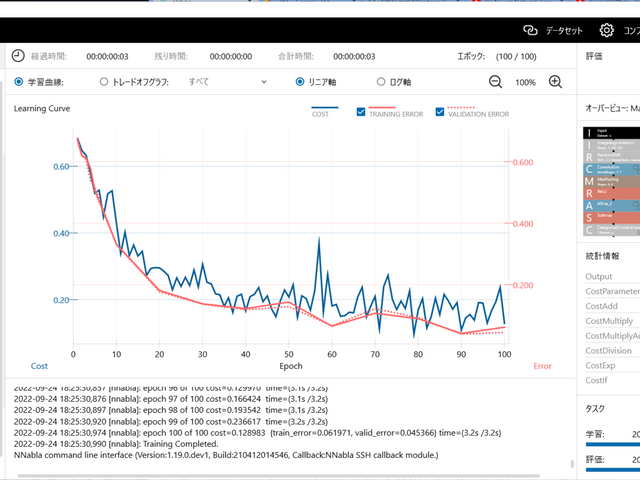
Task: Toggle the TRAINING ERROR checkbox
Action: click(361, 112)
